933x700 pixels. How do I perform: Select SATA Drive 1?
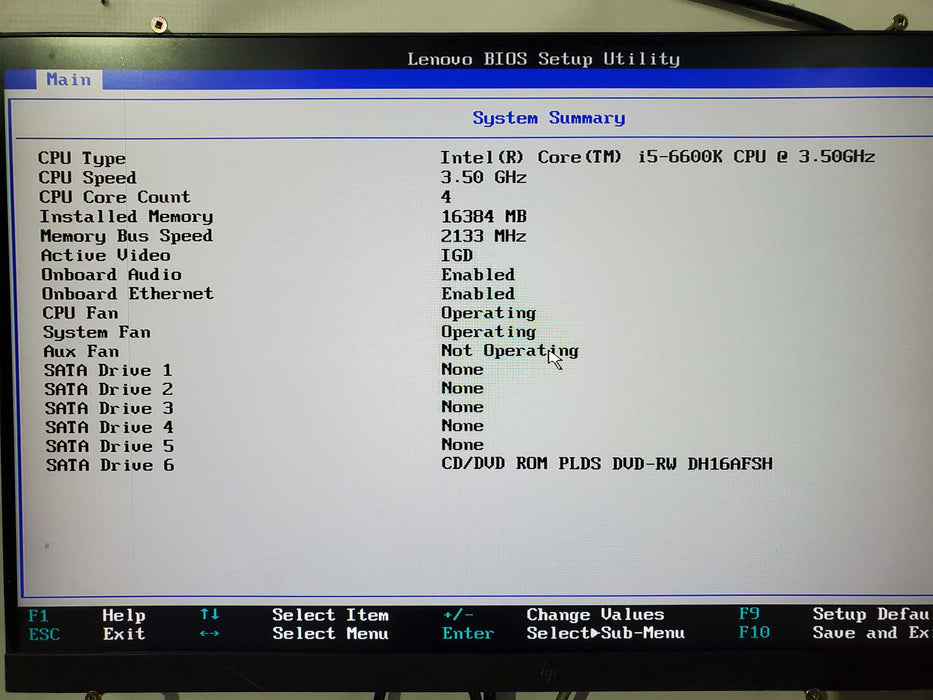pos(105,370)
